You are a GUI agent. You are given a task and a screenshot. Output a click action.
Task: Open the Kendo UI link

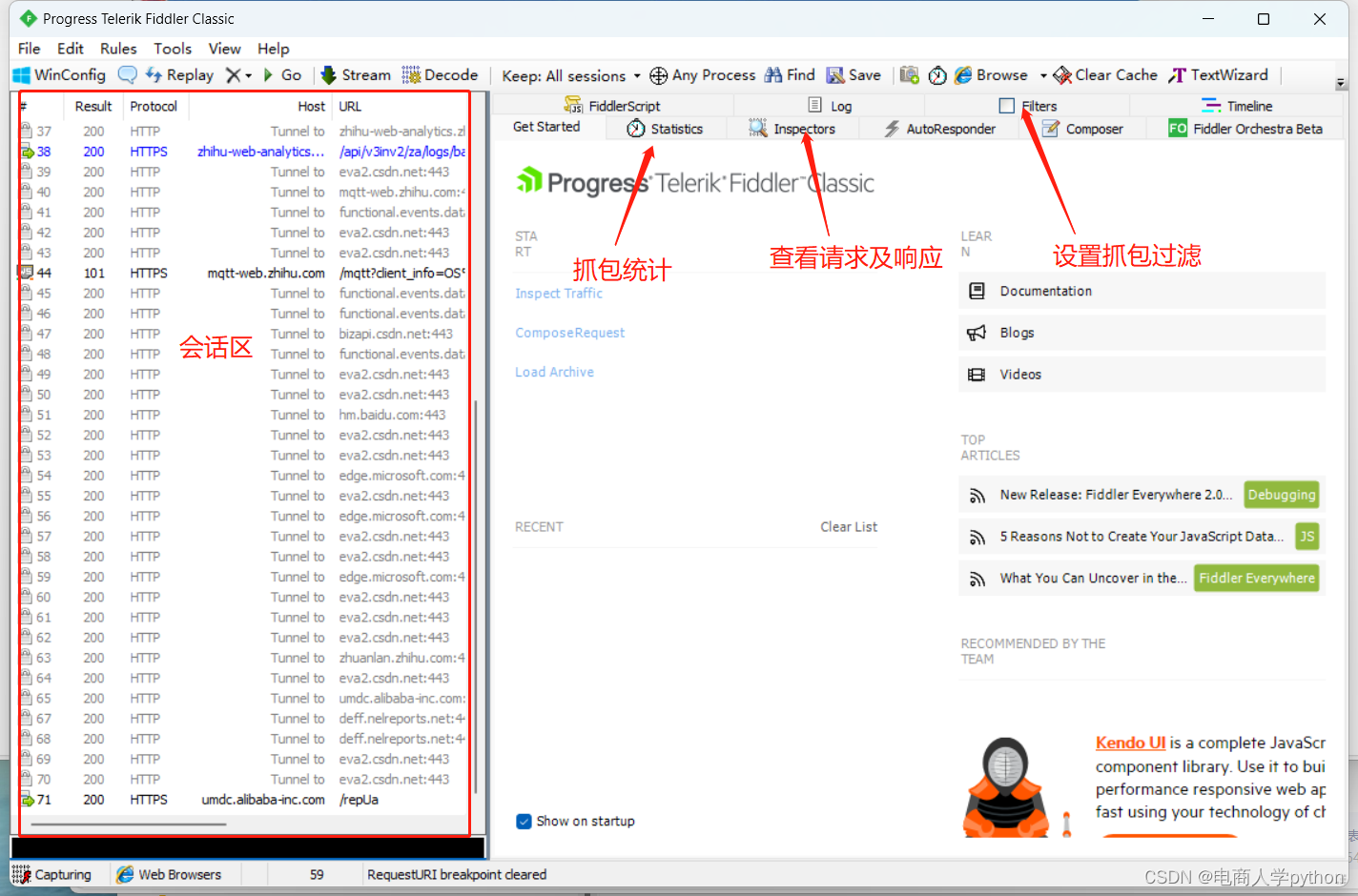[x=1130, y=743]
